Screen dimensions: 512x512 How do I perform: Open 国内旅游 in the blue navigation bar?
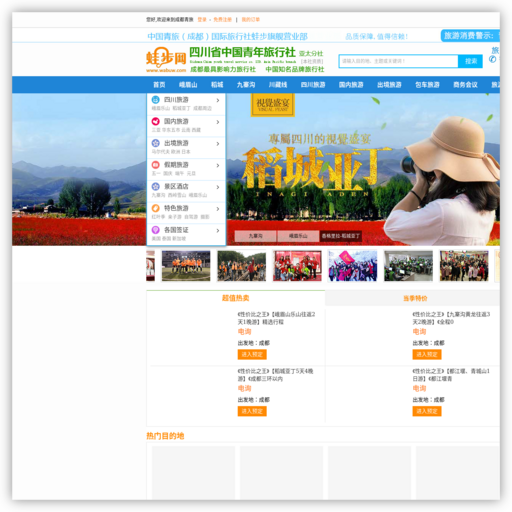point(351,85)
